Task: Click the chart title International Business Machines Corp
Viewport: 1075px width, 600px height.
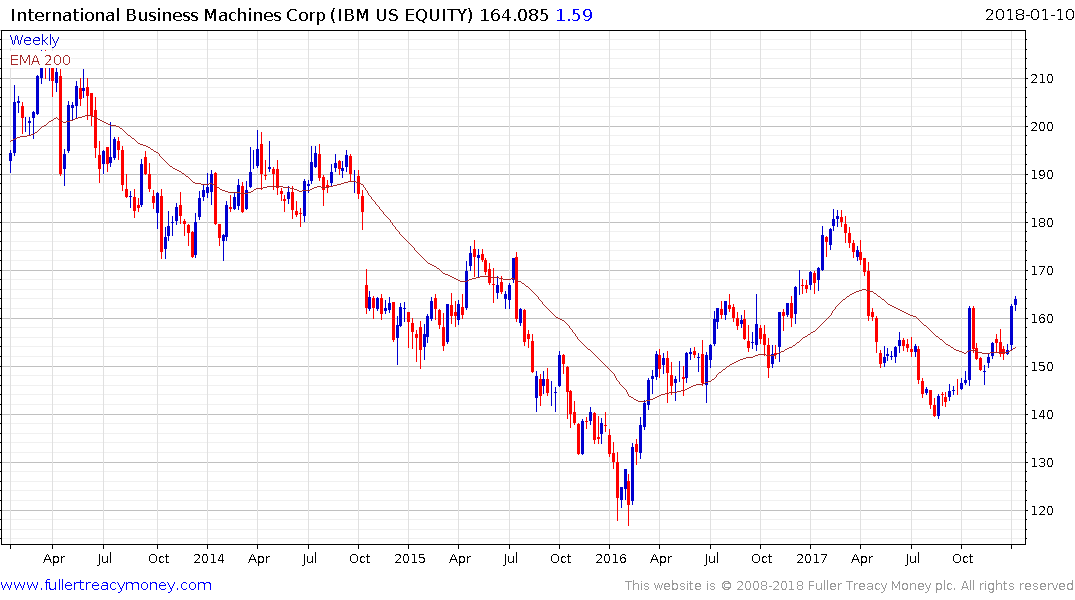Action: pyautogui.click(x=168, y=15)
